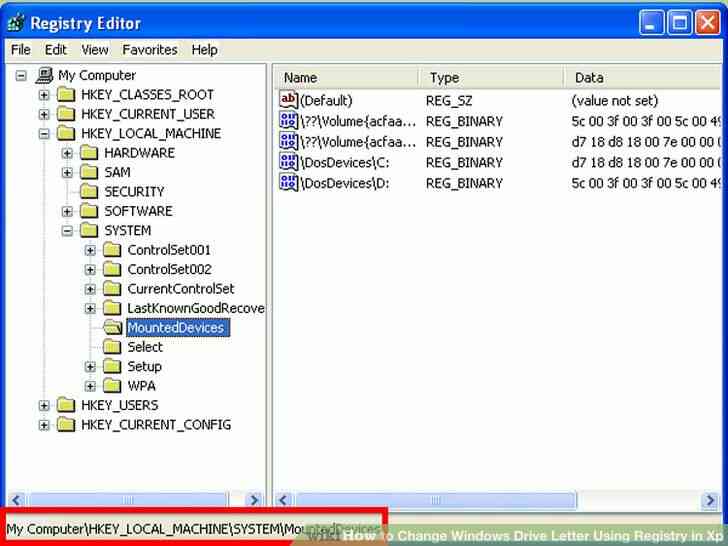Viewport: 728px width, 546px height.
Task: Click left arrow of tree pane scrollbar
Action: click(16, 500)
